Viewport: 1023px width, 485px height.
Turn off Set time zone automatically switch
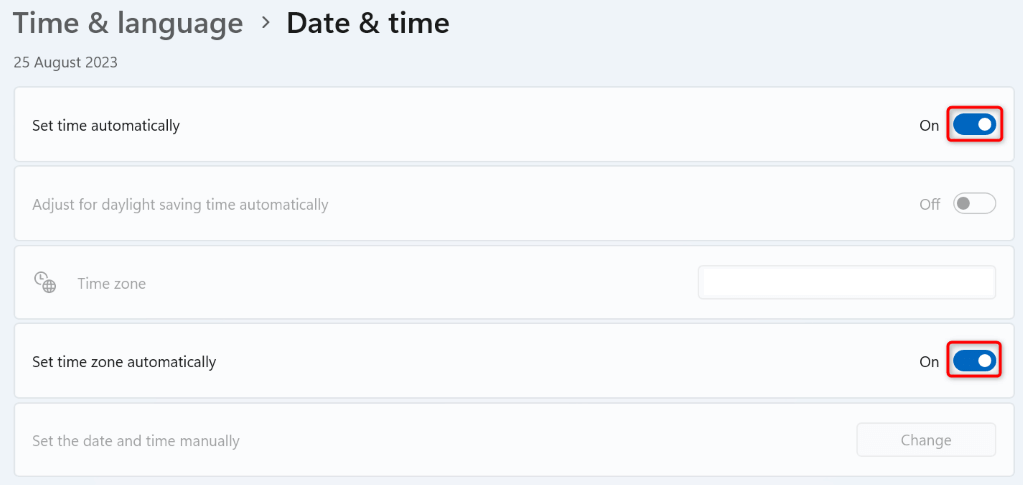click(974, 361)
